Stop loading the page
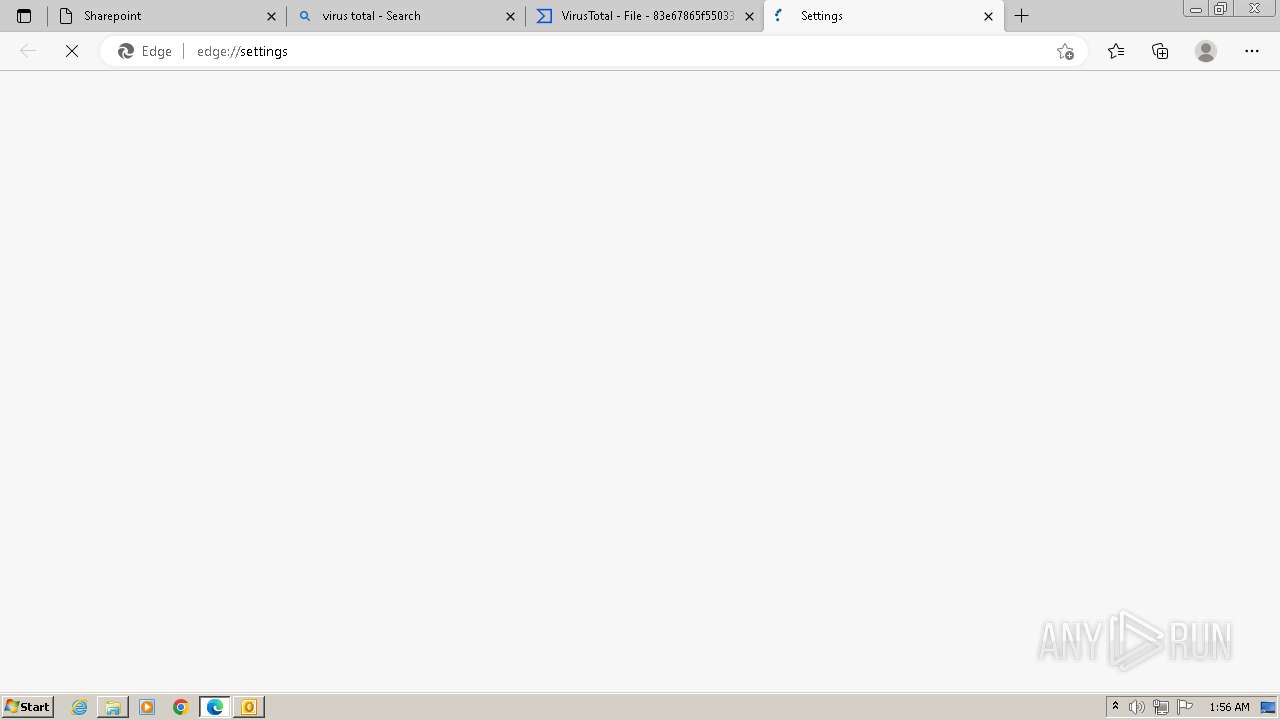This screenshot has width=1280, height=720. coord(72,51)
